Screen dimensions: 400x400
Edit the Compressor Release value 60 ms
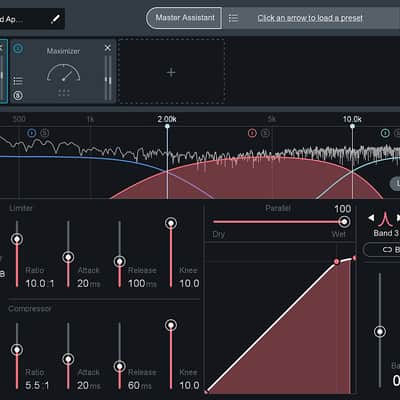tap(140, 385)
